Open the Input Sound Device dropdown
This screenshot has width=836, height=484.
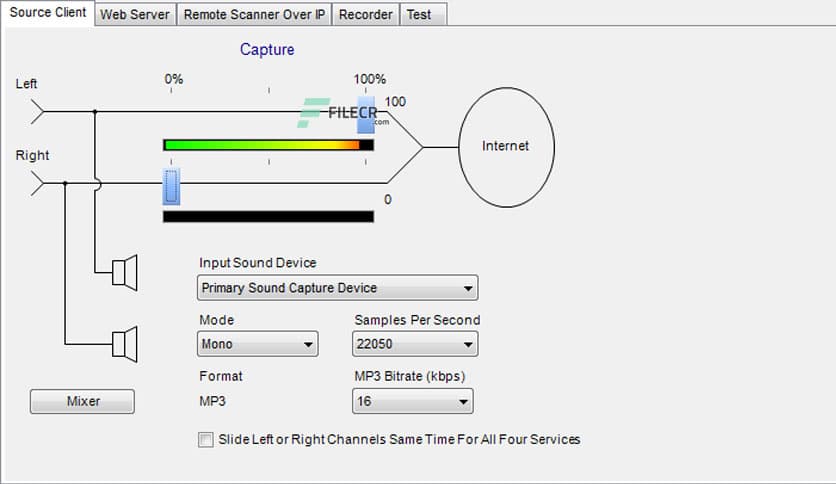click(337, 288)
